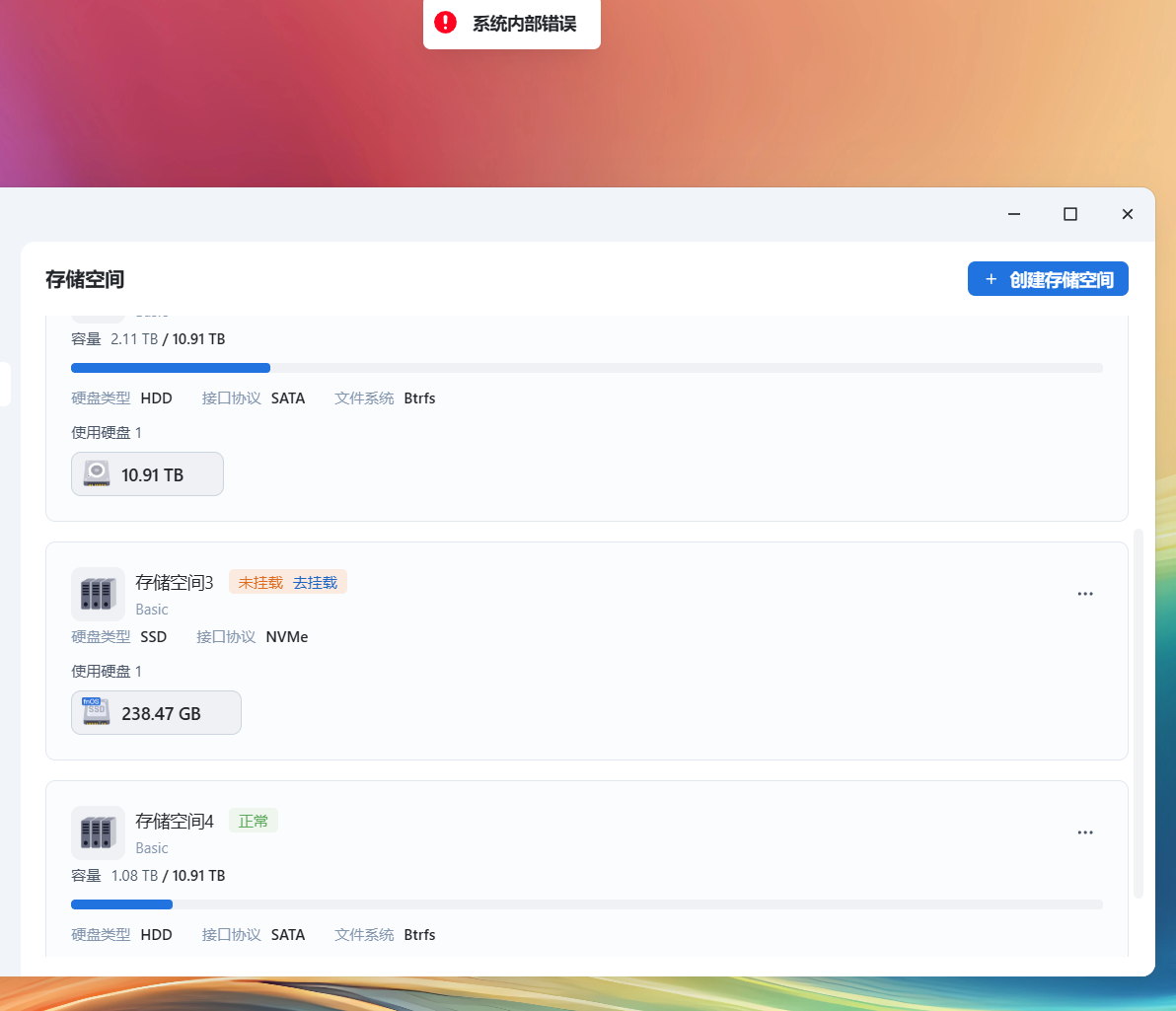
Task: Click the 1.08 TB capacity usage bar
Action: pyautogui.click(x=586, y=904)
